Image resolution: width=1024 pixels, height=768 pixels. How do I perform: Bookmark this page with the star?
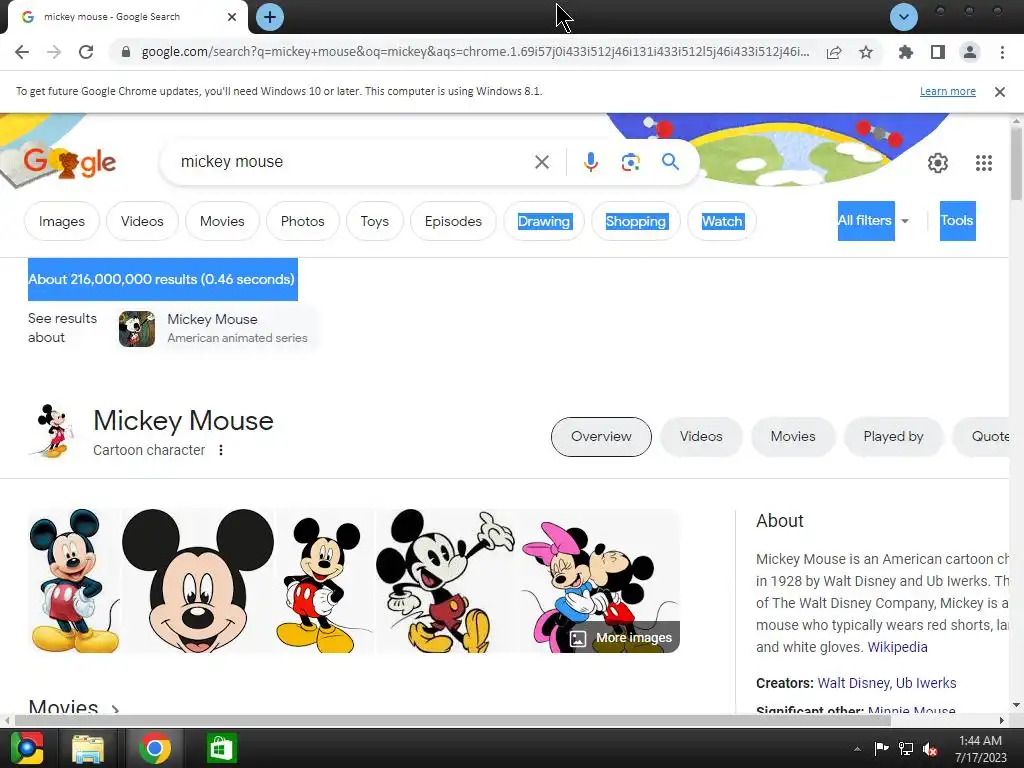(x=866, y=52)
